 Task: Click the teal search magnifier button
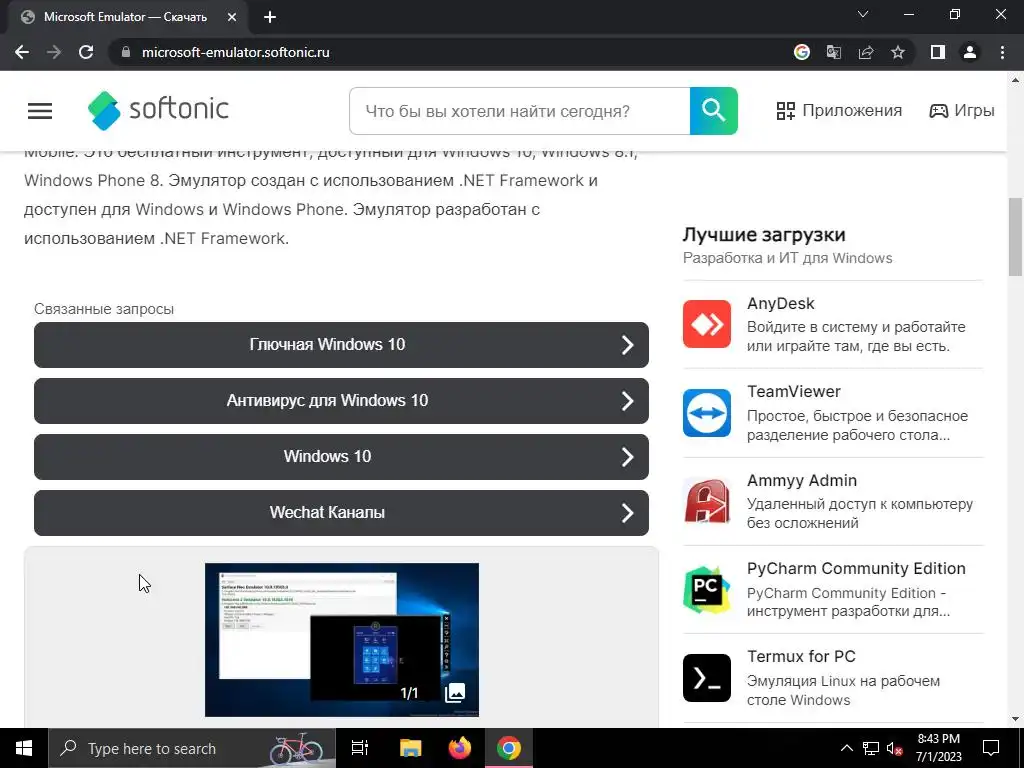(713, 111)
